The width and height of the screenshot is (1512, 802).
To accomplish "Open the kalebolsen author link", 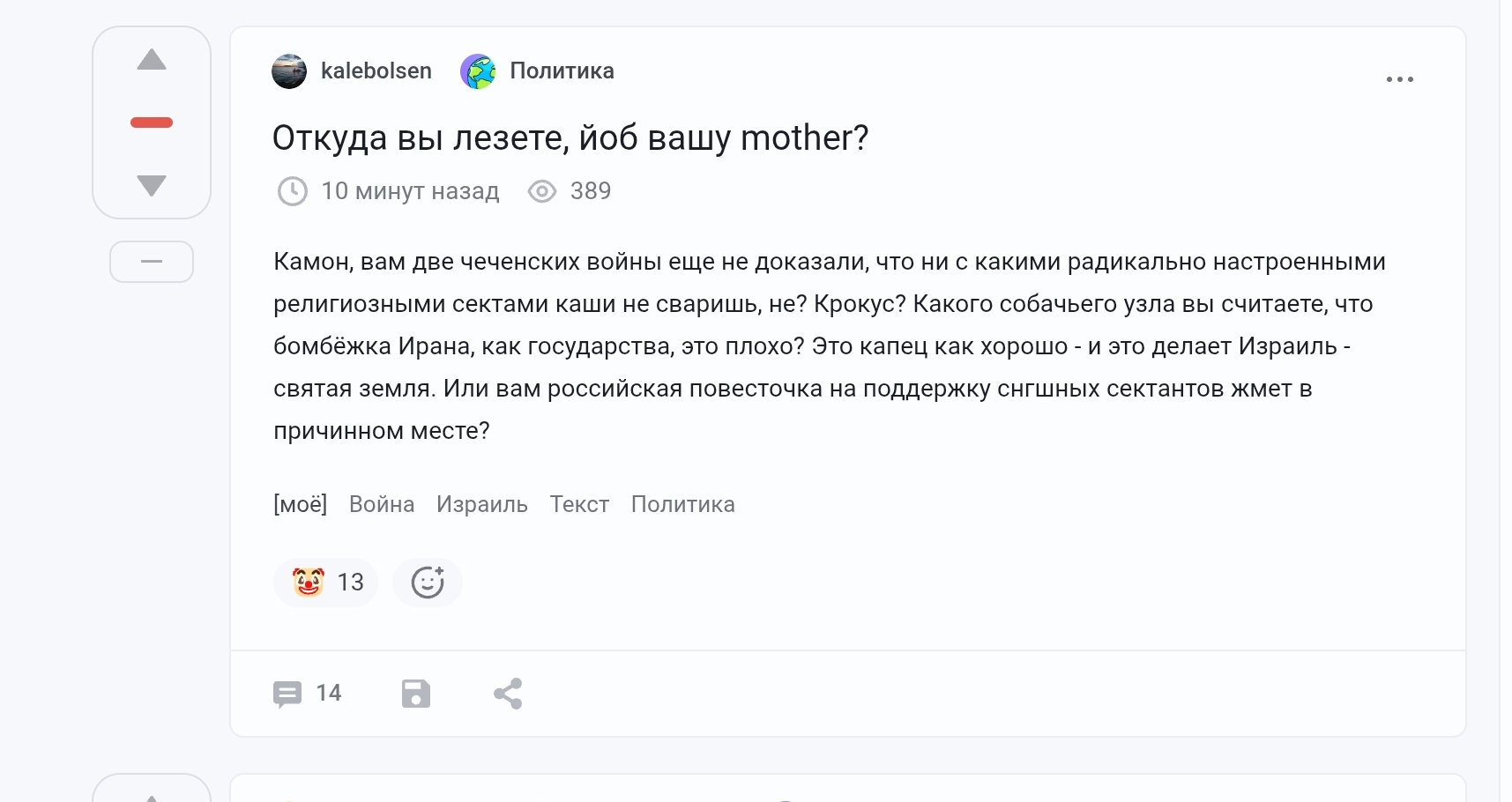I will 376,71.
